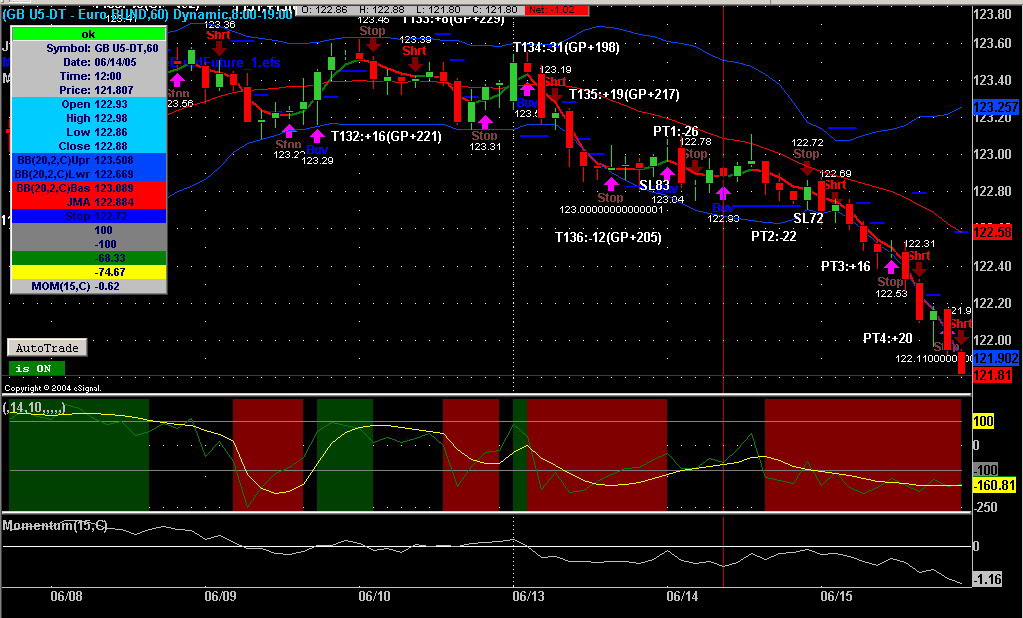
Task: Click the Stop down arrow labeled 122.72
Action: (807, 168)
